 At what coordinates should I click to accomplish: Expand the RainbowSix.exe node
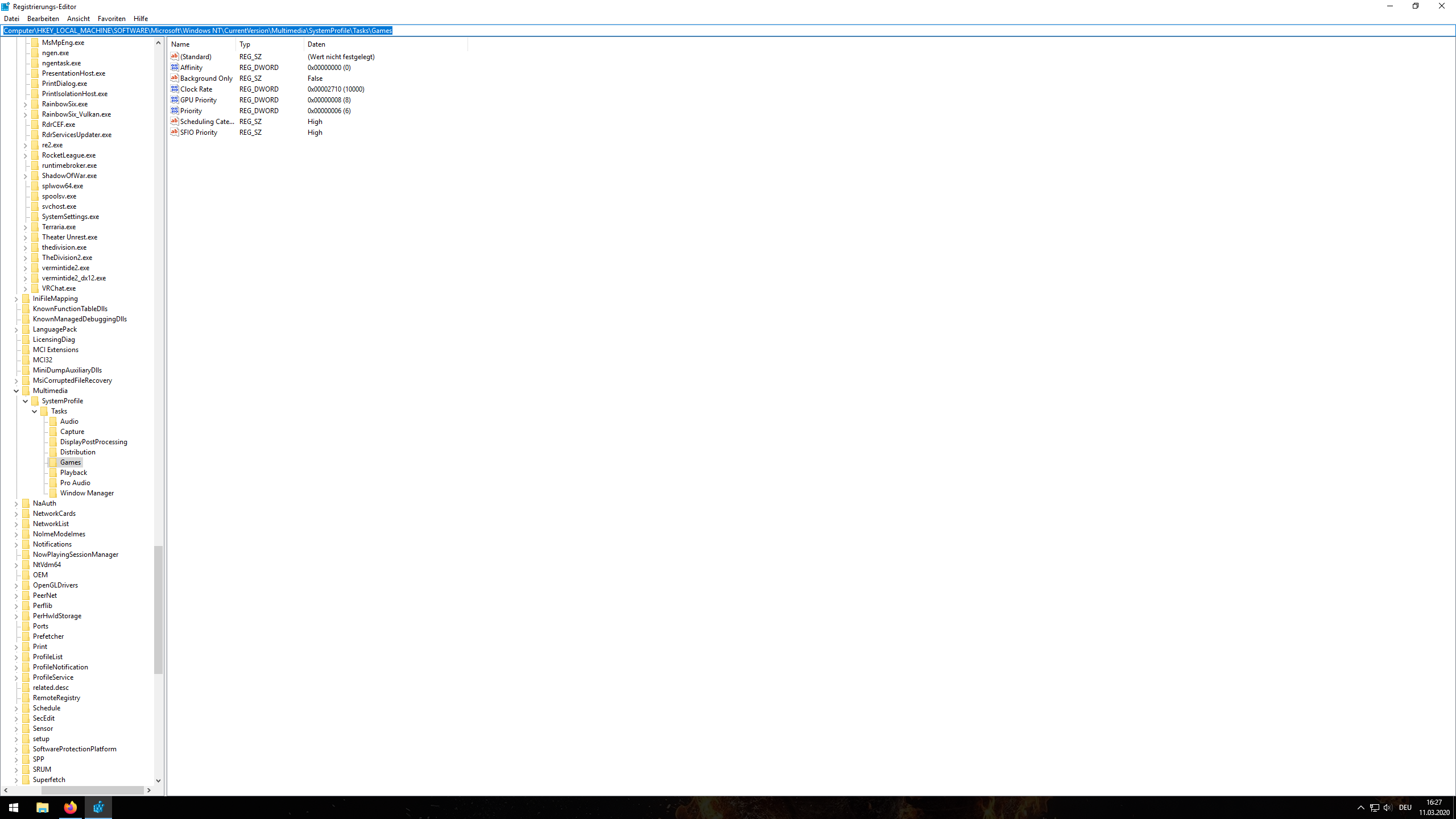click(x=26, y=104)
